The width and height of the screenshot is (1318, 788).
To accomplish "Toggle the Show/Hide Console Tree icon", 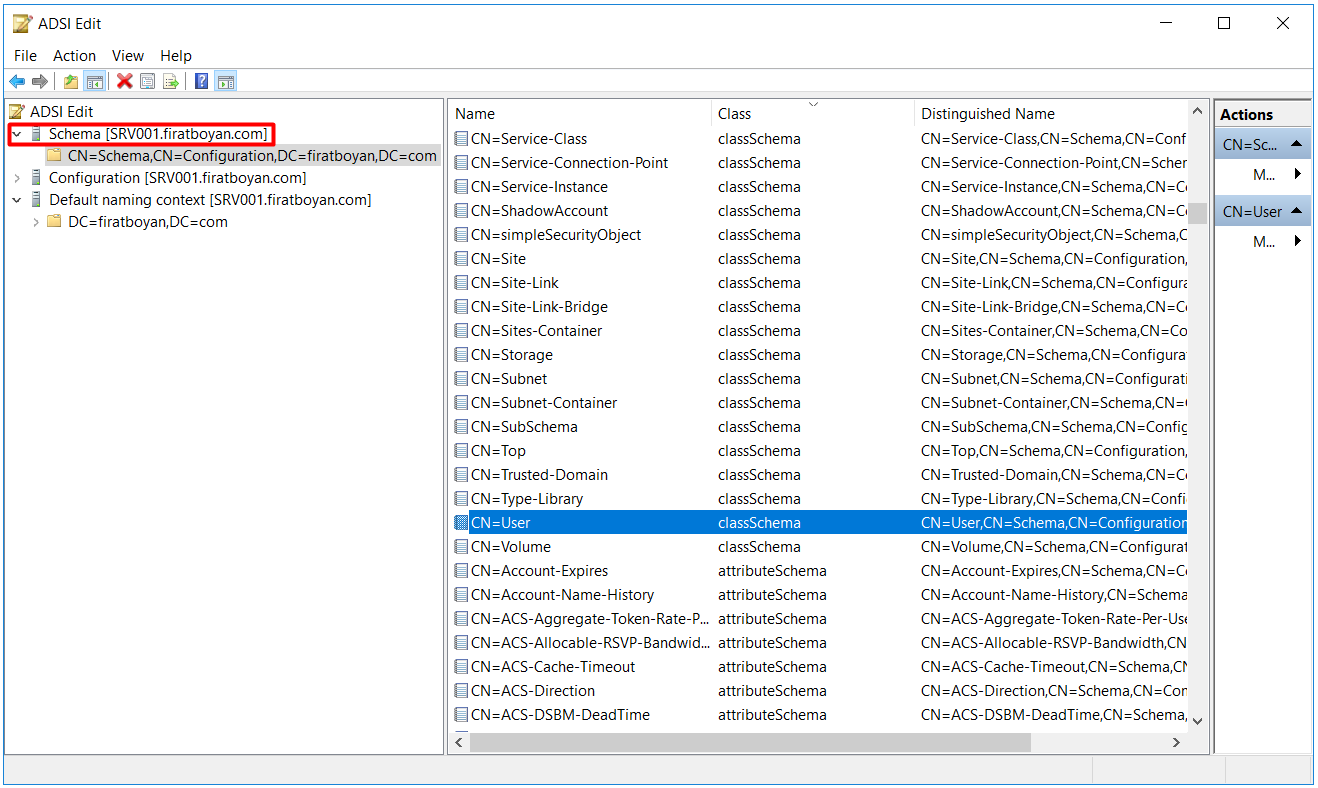I will click(x=95, y=82).
